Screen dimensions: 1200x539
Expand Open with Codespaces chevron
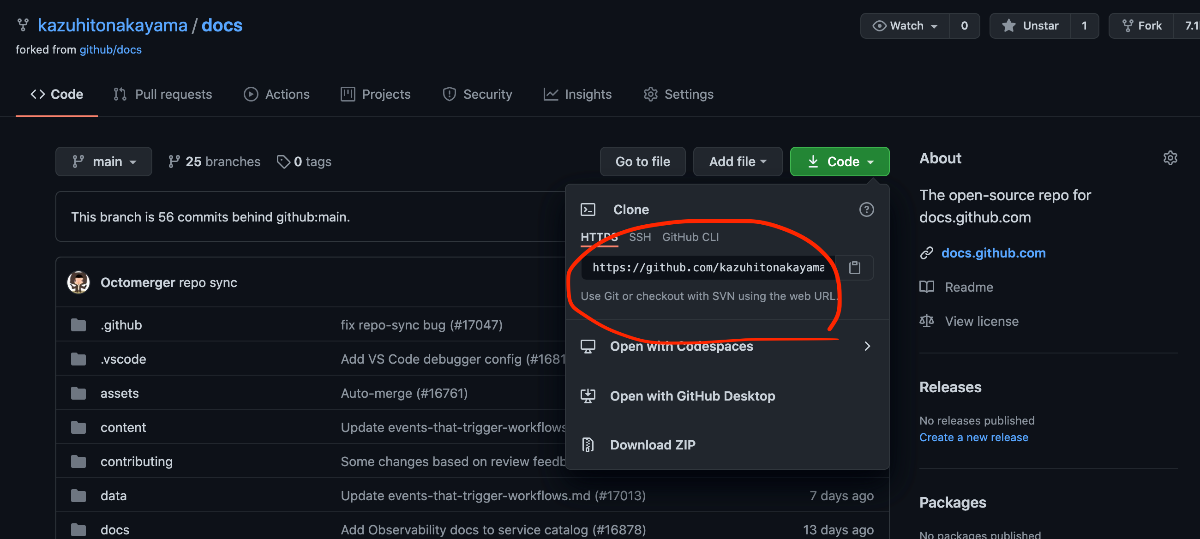867,346
